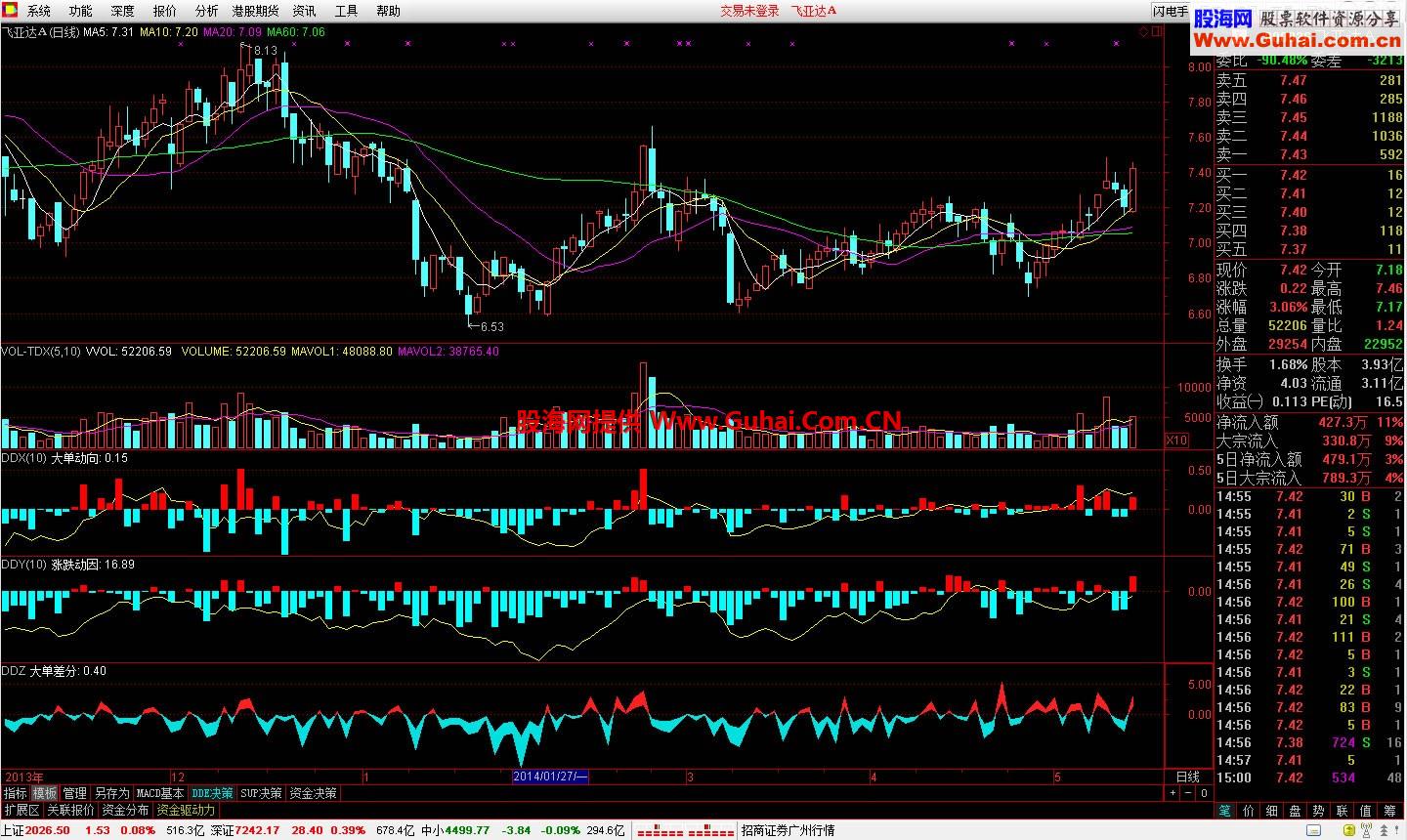
Task: Click the DDZ 大单差分 indicator label
Action: click(54, 670)
